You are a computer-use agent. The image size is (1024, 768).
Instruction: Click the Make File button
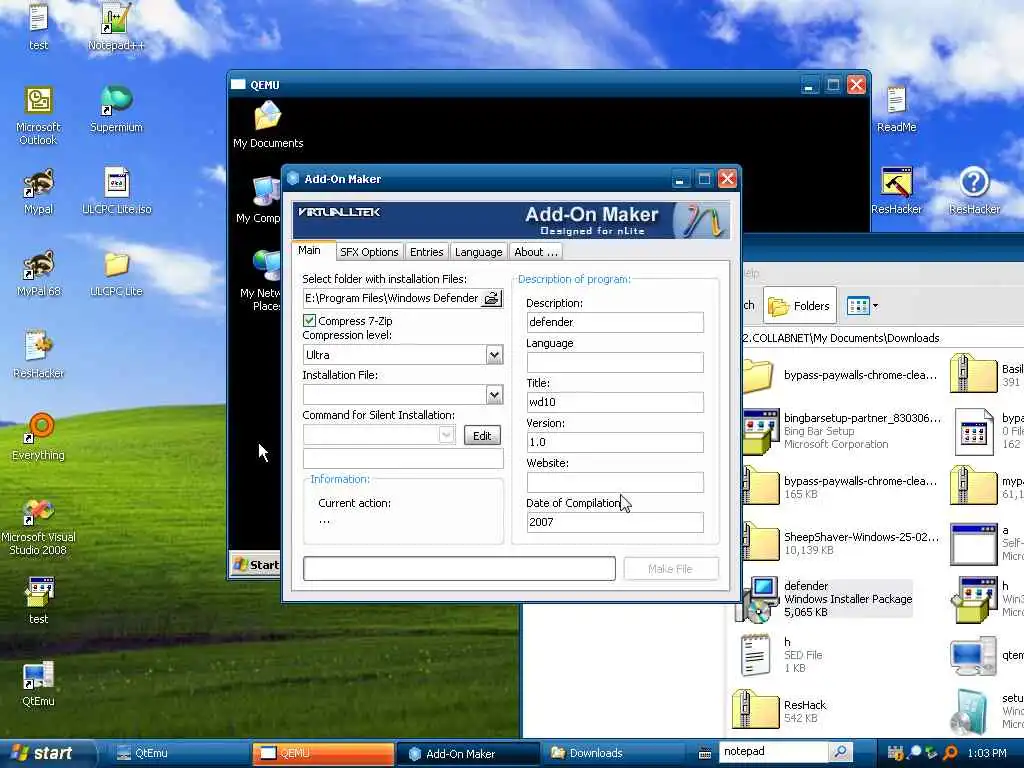click(x=671, y=569)
